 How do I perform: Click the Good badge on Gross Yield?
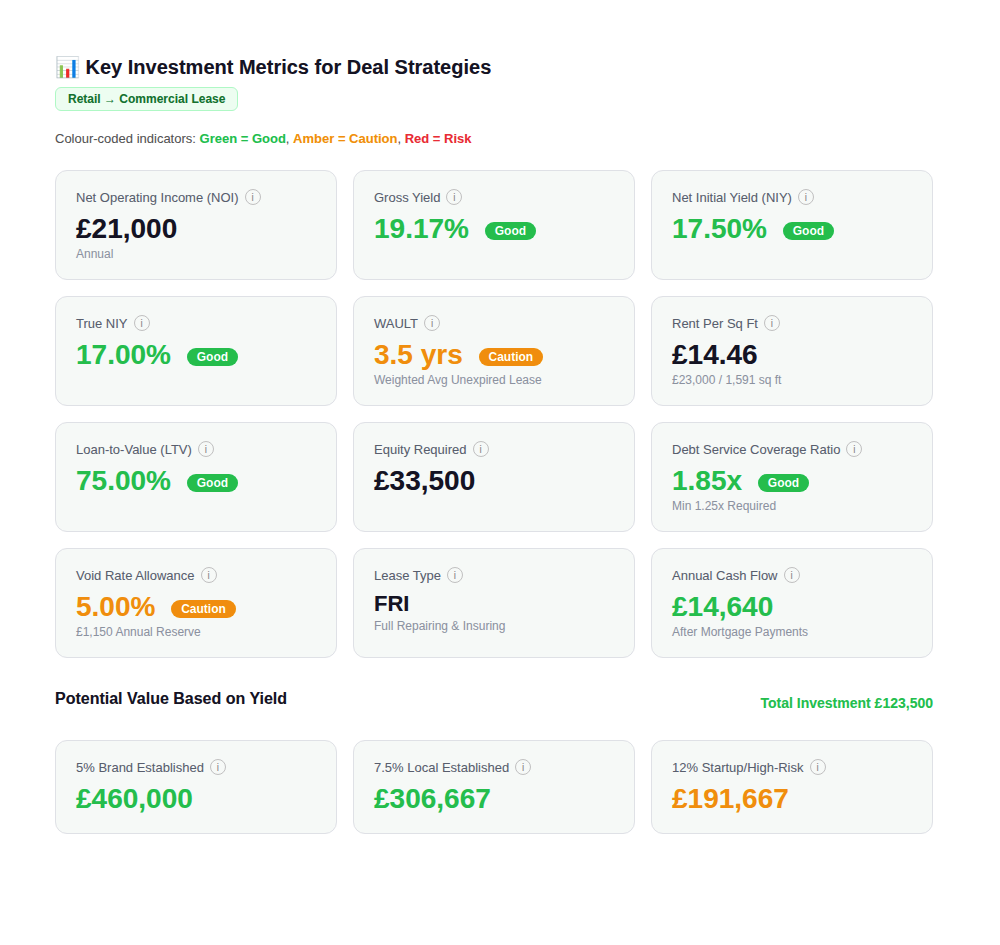(510, 230)
